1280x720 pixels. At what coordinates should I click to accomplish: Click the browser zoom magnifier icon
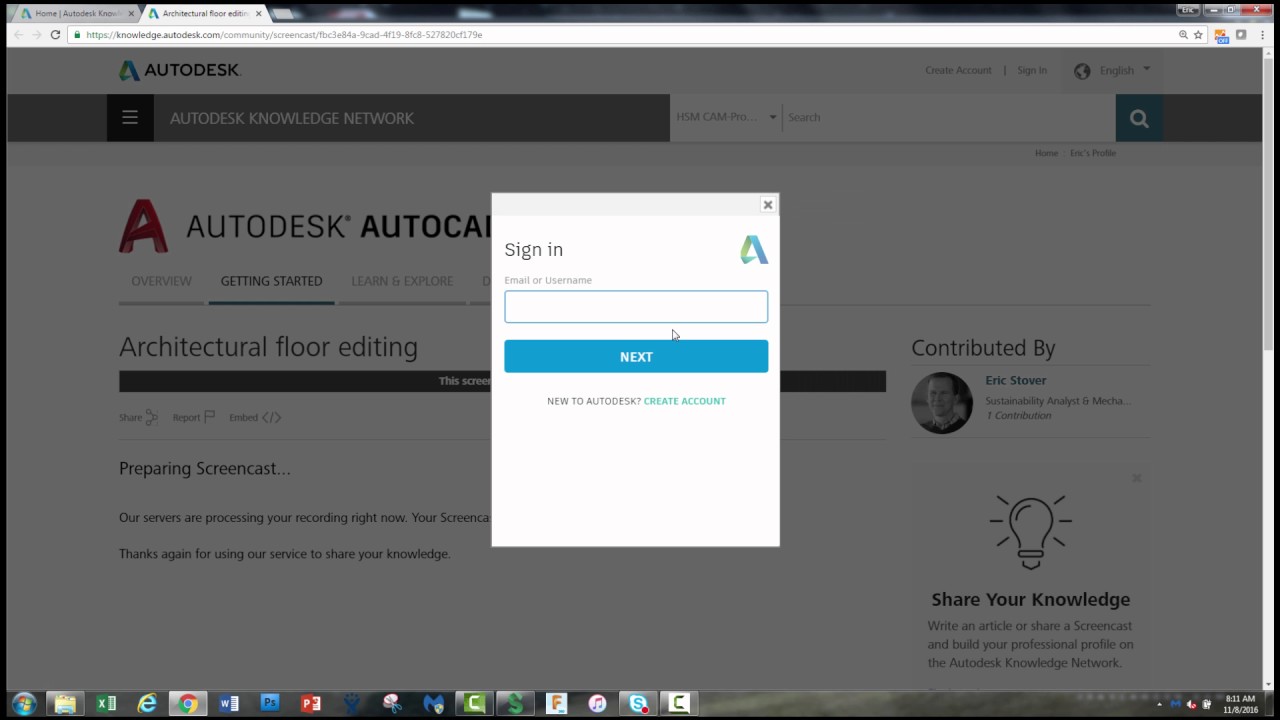tap(1183, 34)
